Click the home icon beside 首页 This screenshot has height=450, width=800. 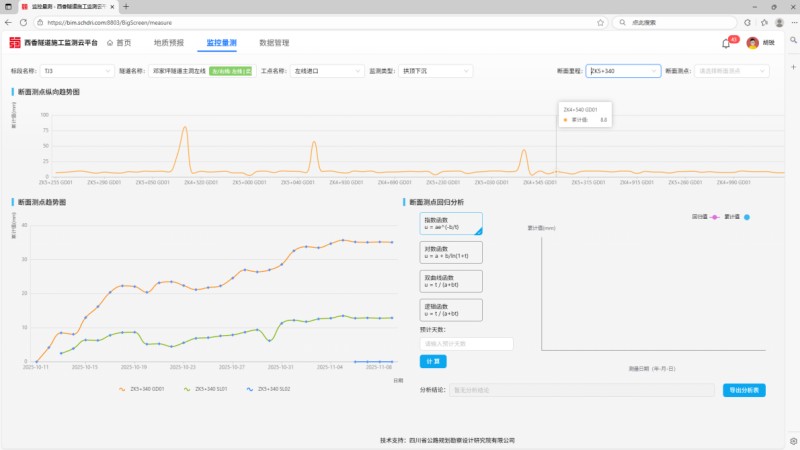pos(110,43)
